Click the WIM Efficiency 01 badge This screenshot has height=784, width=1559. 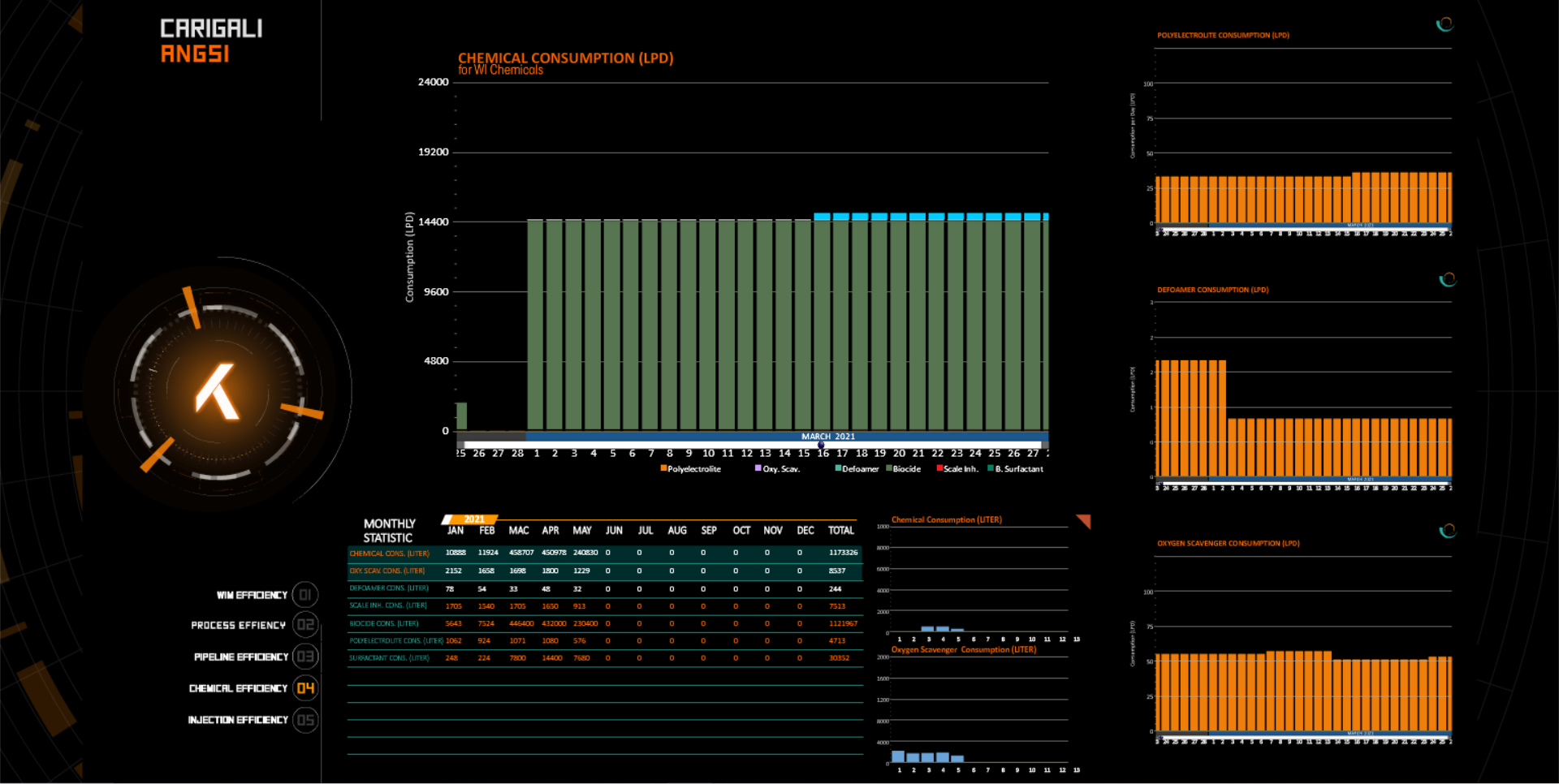305,595
